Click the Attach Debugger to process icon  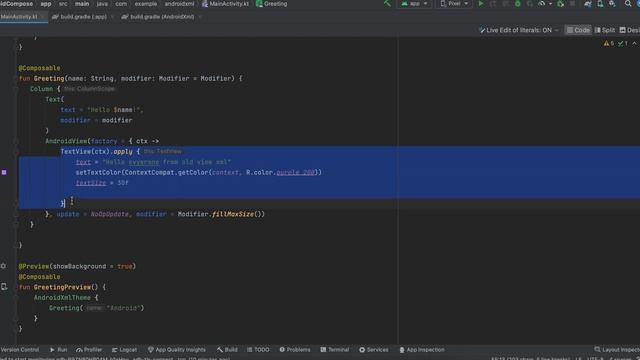pyautogui.click(x=561, y=4)
